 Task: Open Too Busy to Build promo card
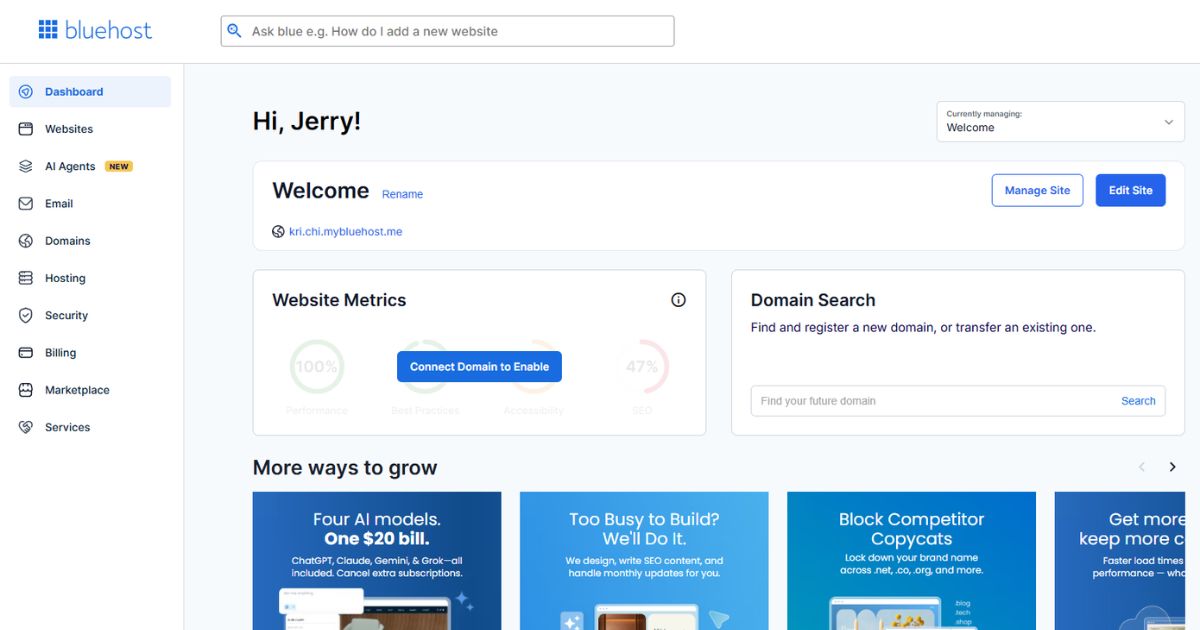[644, 561]
